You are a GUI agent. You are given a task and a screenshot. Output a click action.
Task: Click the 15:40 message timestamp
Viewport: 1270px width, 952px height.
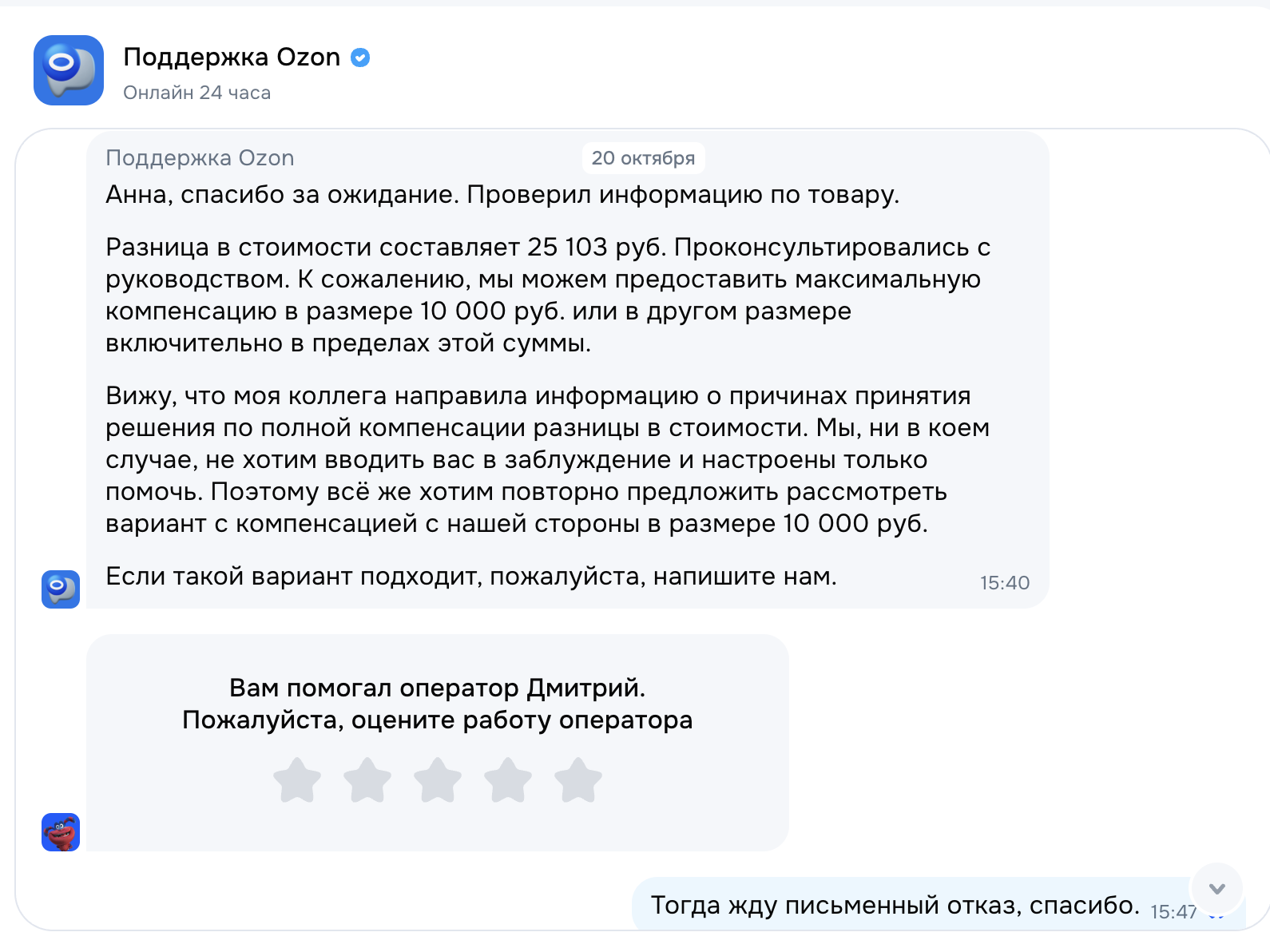1005,583
